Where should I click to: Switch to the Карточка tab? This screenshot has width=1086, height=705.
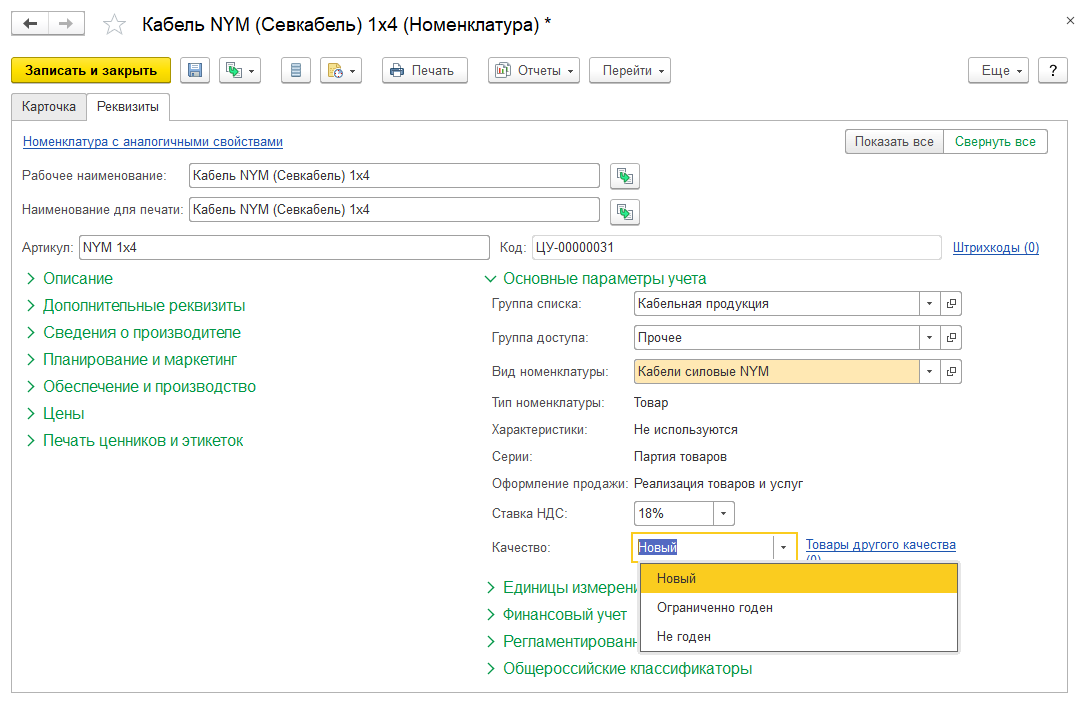click(49, 106)
